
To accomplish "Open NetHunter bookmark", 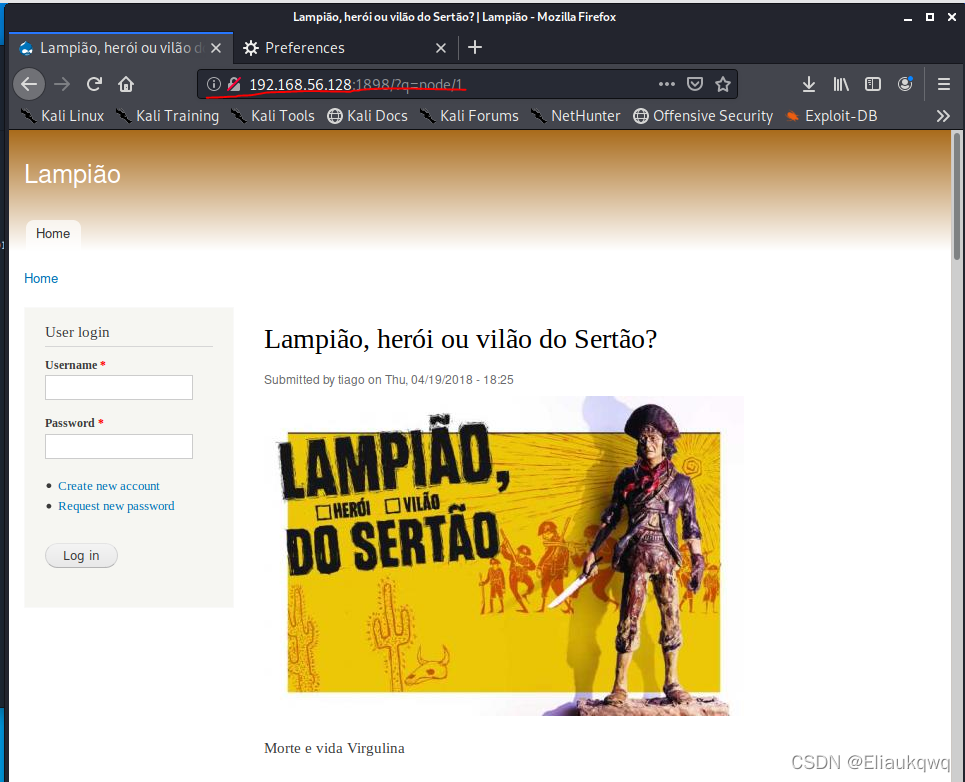I will pos(575,116).
